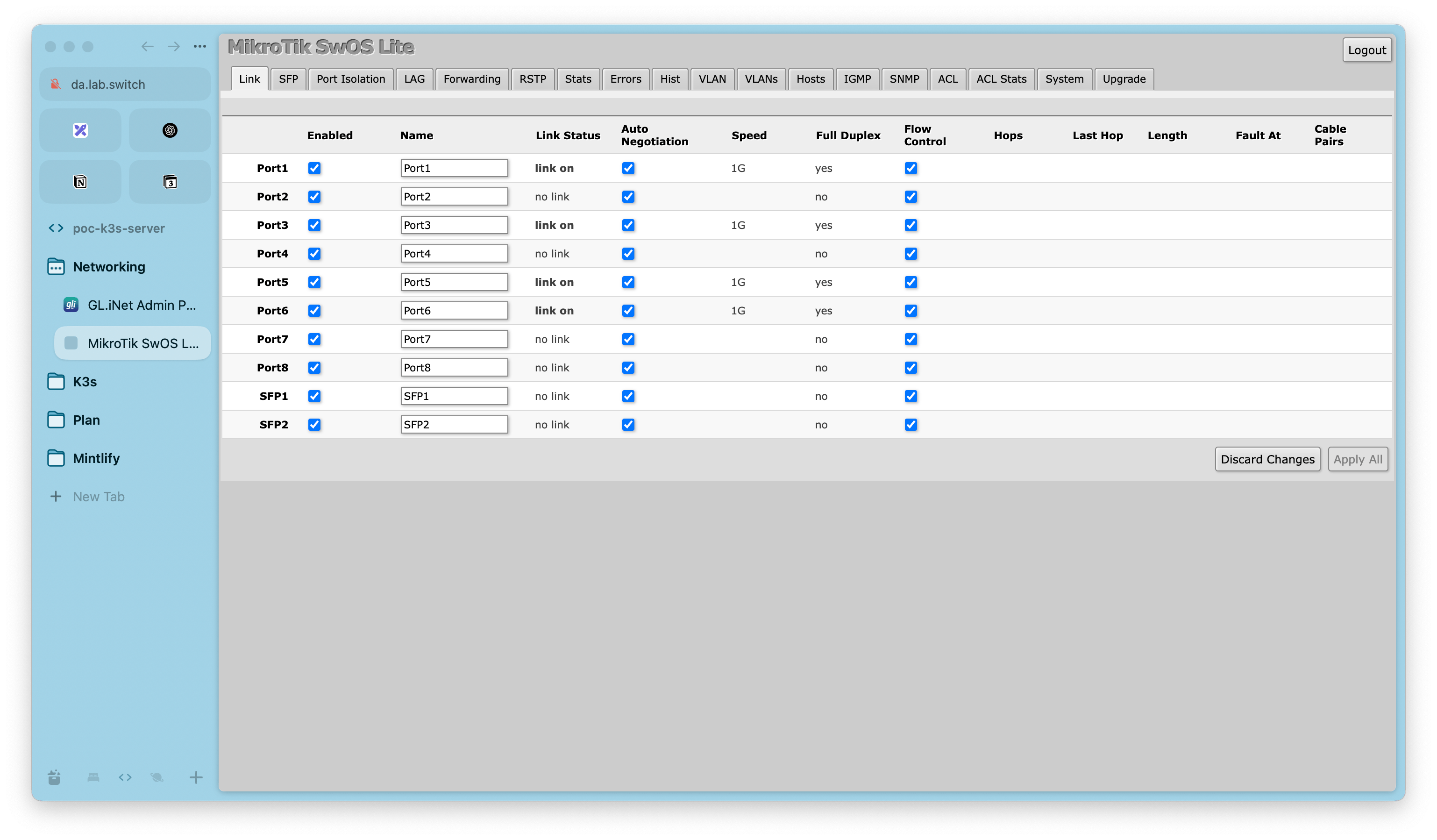Screen dimensions: 1437x840
Task: Disable Flow Control on SFP1
Action: 911,396
